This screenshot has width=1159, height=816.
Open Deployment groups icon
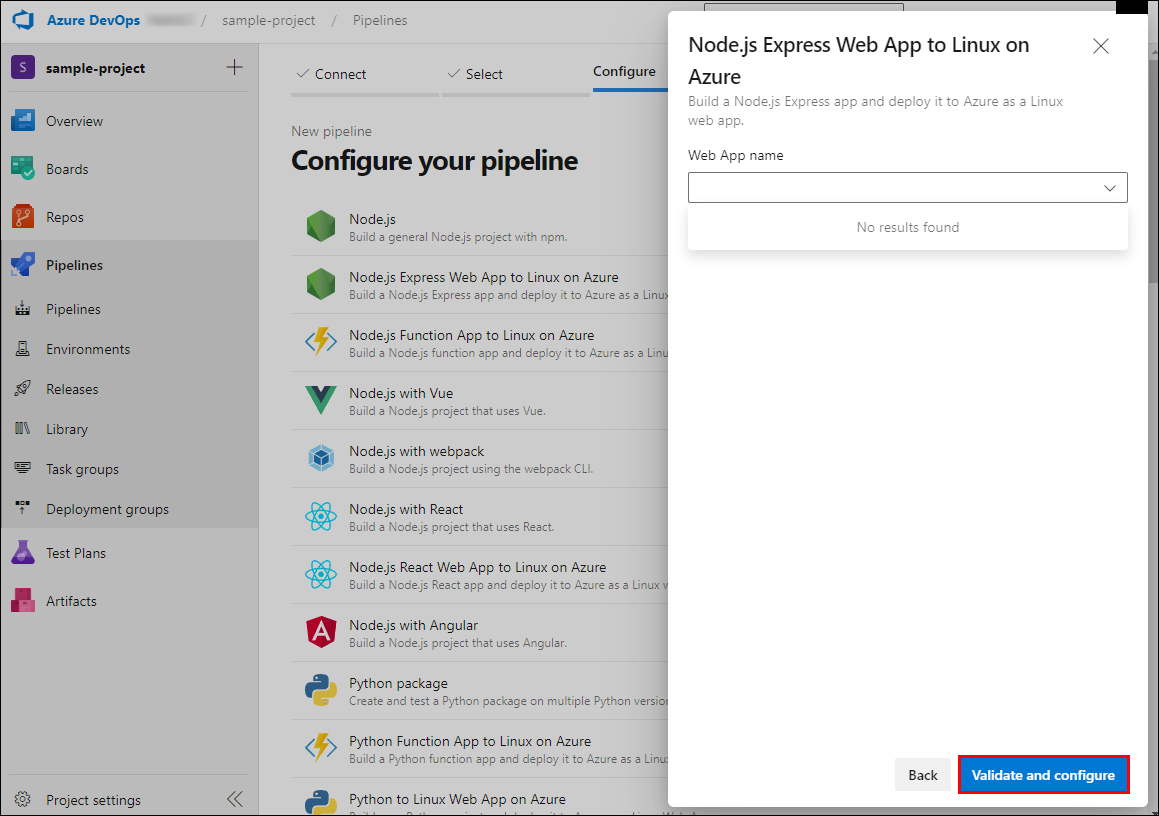pyautogui.click(x=23, y=509)
